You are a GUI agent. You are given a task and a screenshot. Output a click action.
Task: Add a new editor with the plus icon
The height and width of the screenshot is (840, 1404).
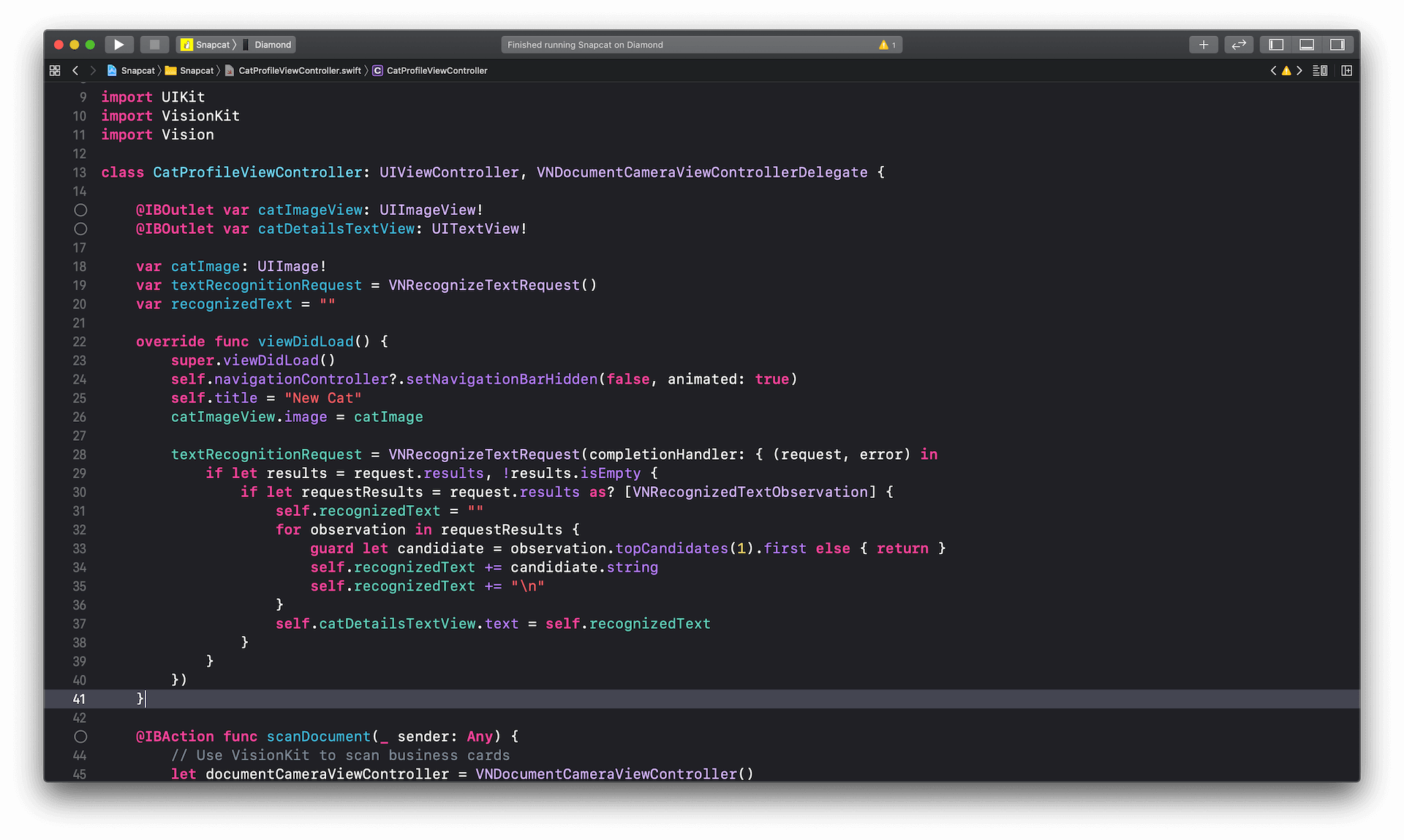[x=1203, y=44]
